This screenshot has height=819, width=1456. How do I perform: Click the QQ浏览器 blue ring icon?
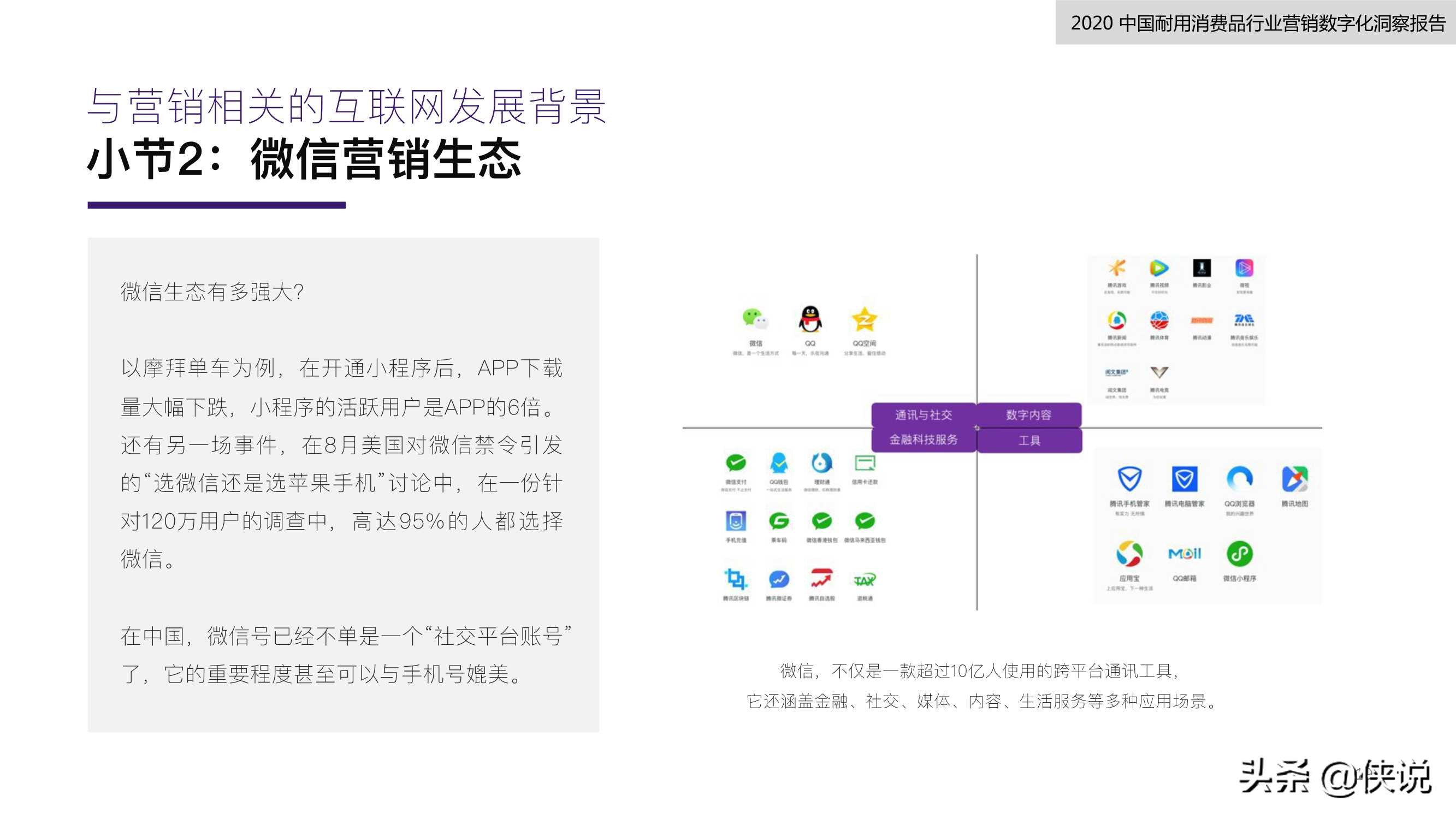[x=1240, y=479]
